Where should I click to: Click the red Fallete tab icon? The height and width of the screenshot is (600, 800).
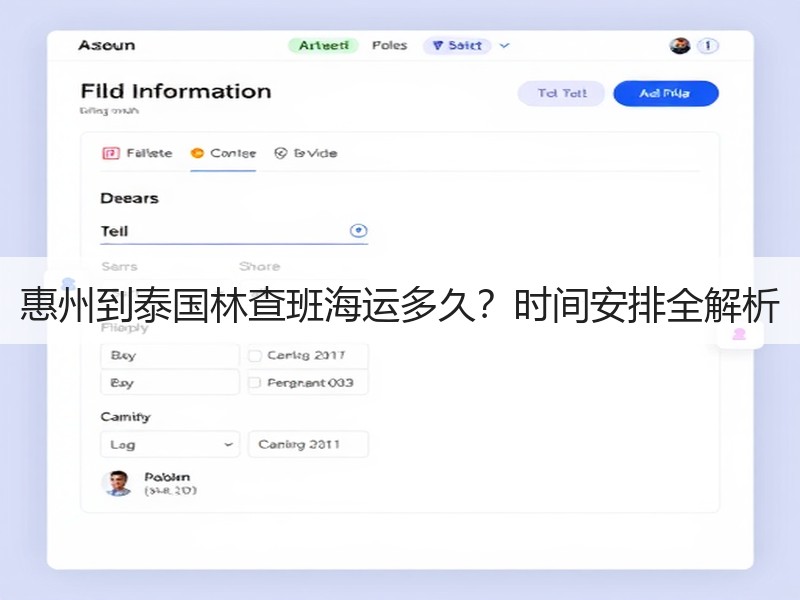tap(111, 153)
